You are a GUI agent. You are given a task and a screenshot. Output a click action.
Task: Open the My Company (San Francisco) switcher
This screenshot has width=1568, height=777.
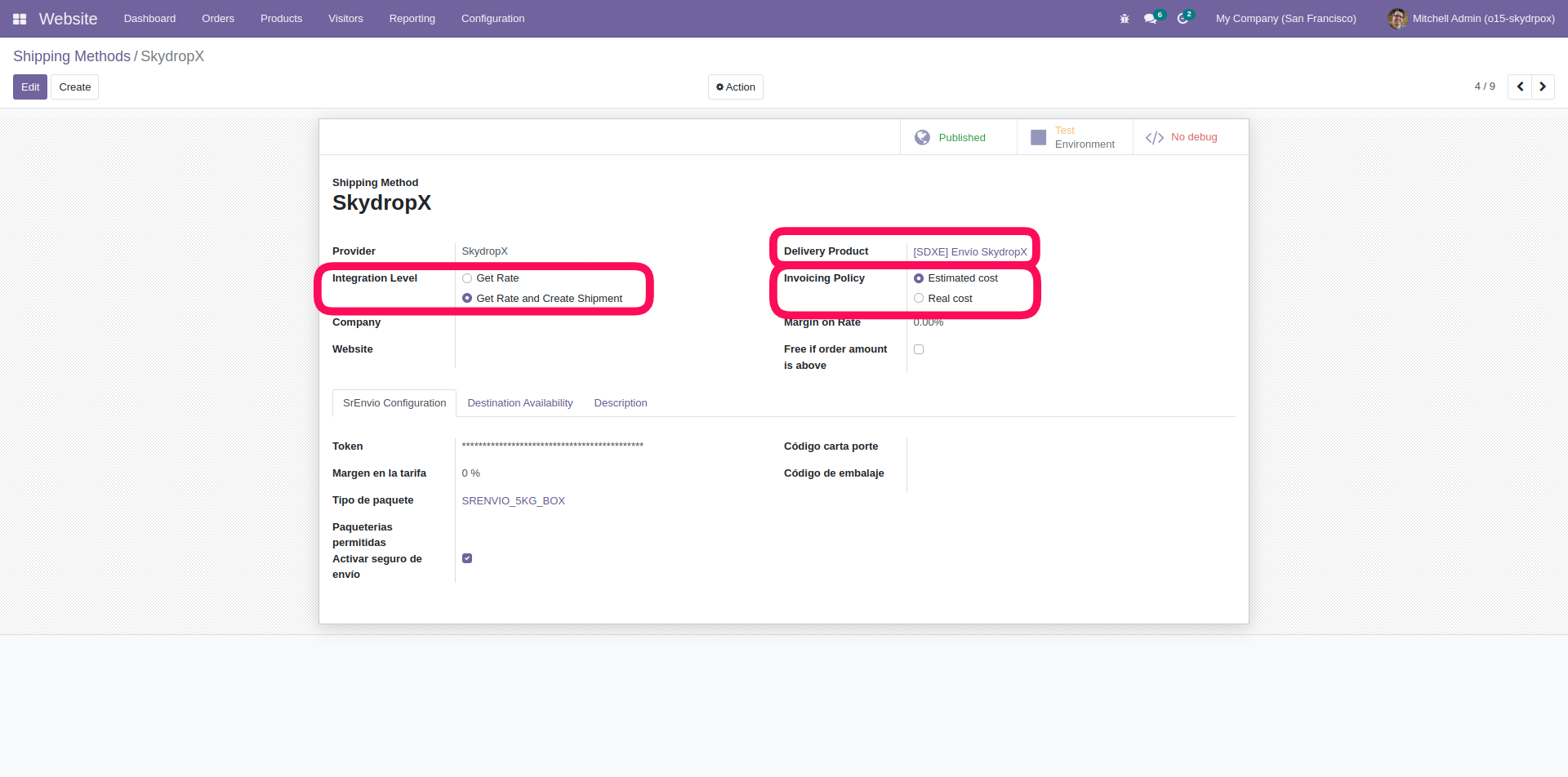1285,19
